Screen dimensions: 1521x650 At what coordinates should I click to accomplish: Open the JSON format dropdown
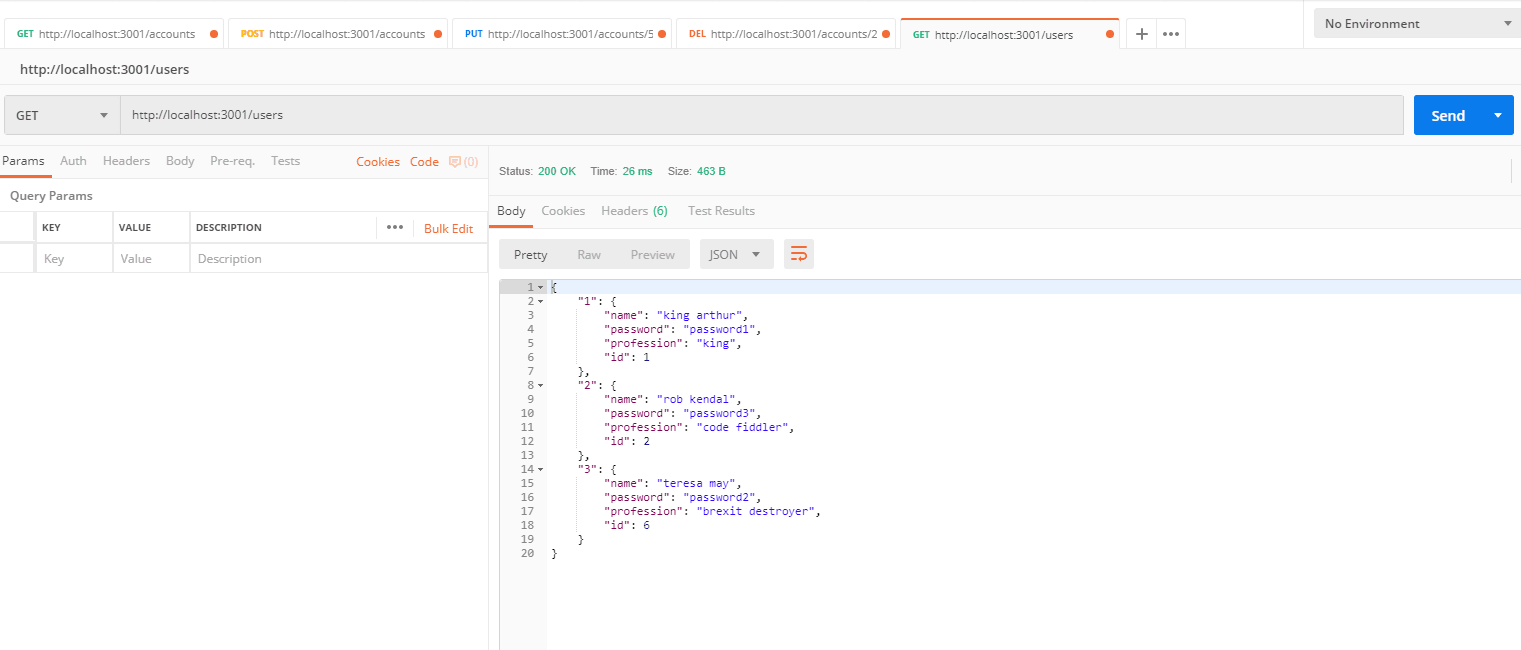(736, 254)
